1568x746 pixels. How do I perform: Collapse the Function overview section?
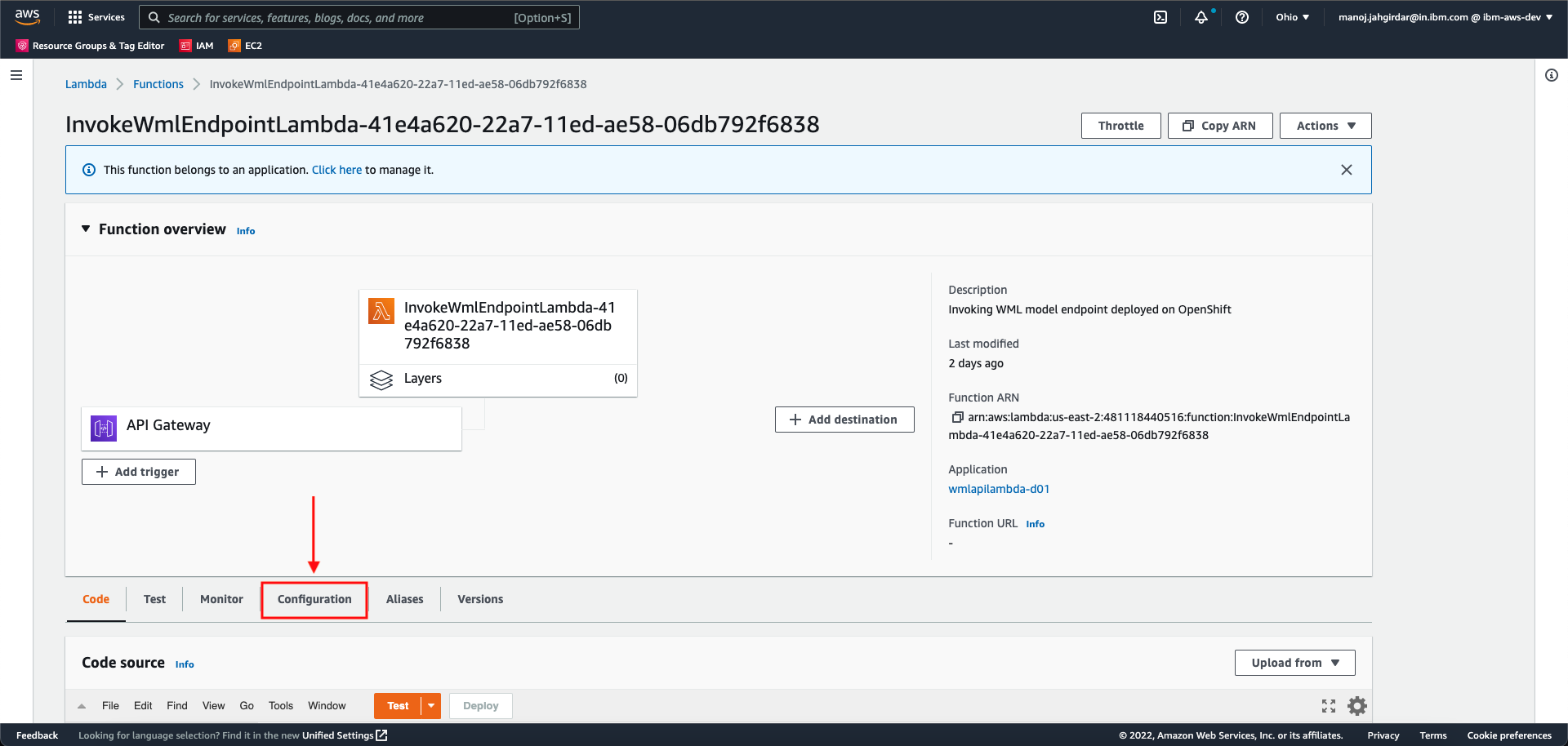click(x=86, y=229)
